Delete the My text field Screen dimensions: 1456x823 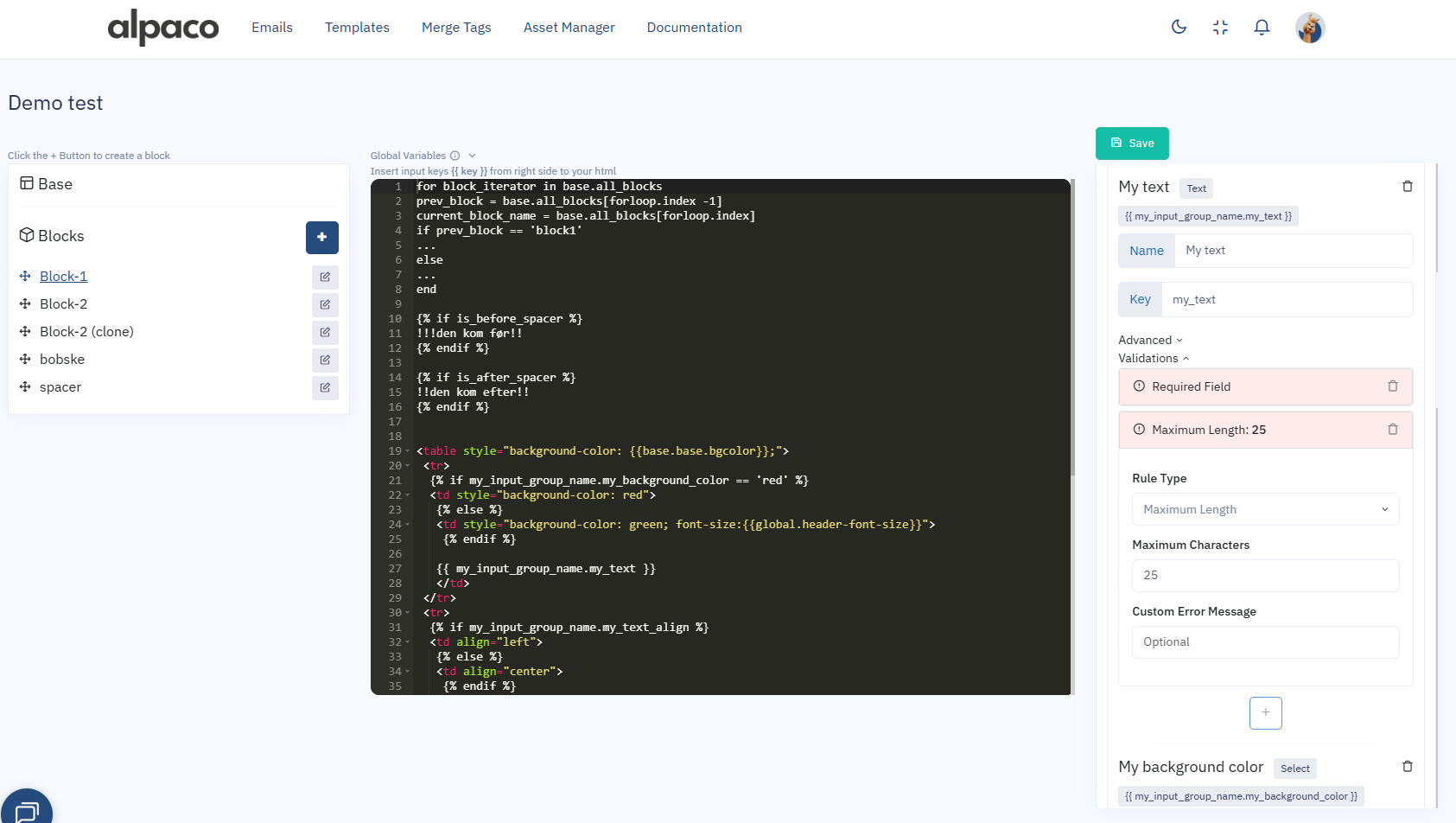pos(1407,187)
